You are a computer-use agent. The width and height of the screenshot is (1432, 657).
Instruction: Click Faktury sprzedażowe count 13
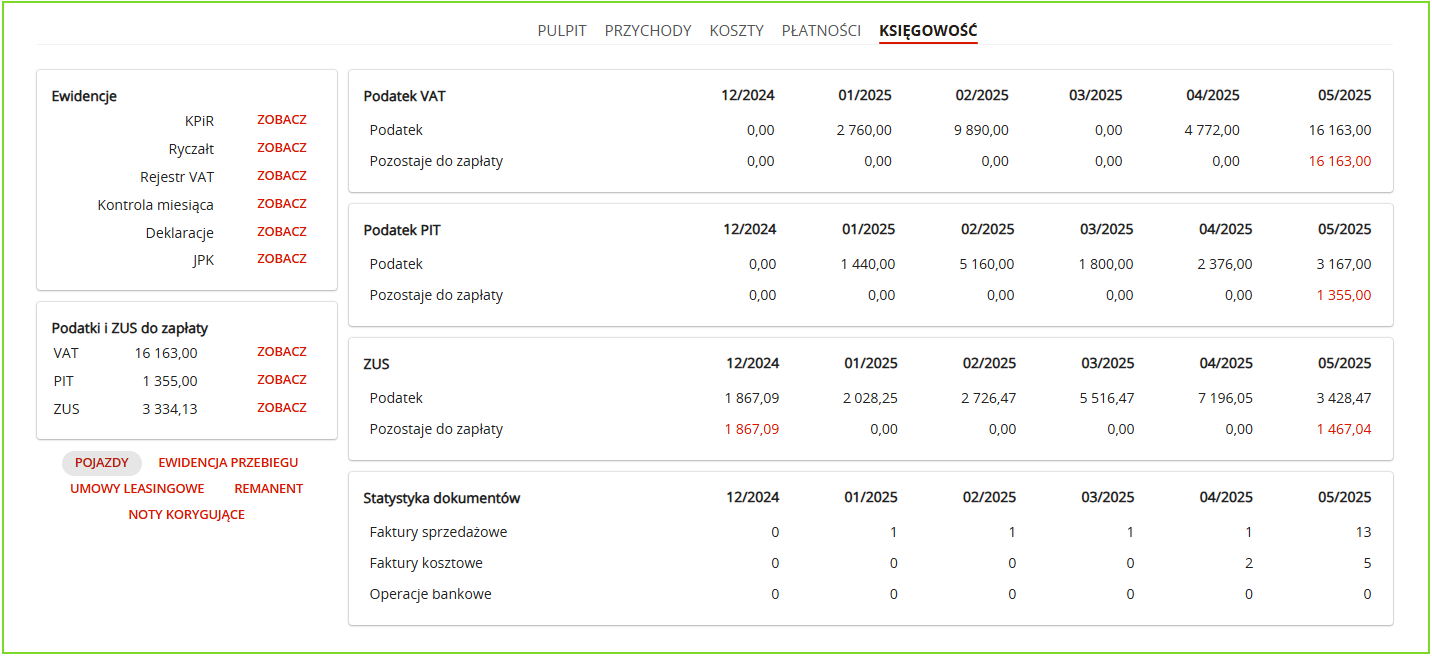1364,532
